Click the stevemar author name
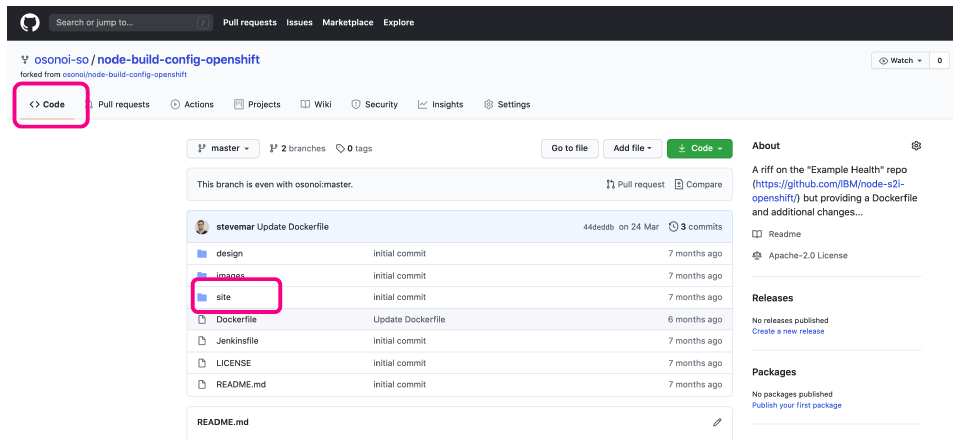The height and width of the screenshot is (445, 959). pos(235,227)
